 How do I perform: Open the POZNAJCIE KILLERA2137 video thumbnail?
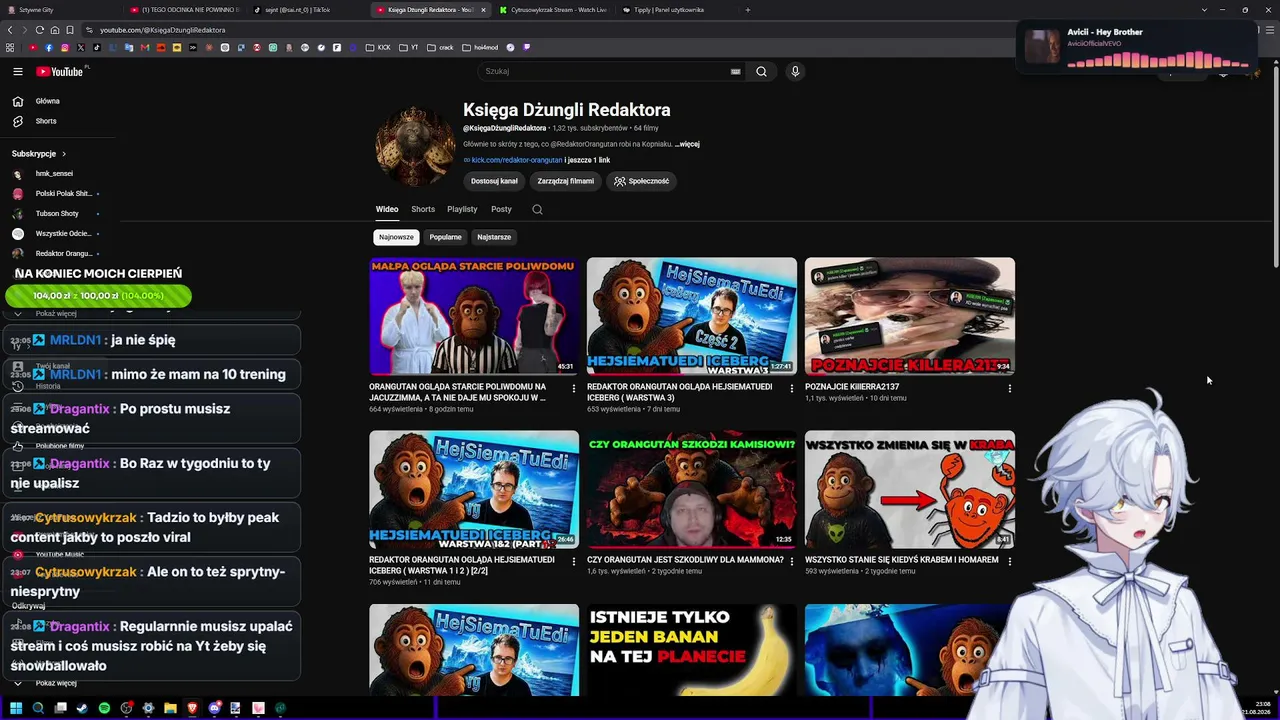pos(910,316)
